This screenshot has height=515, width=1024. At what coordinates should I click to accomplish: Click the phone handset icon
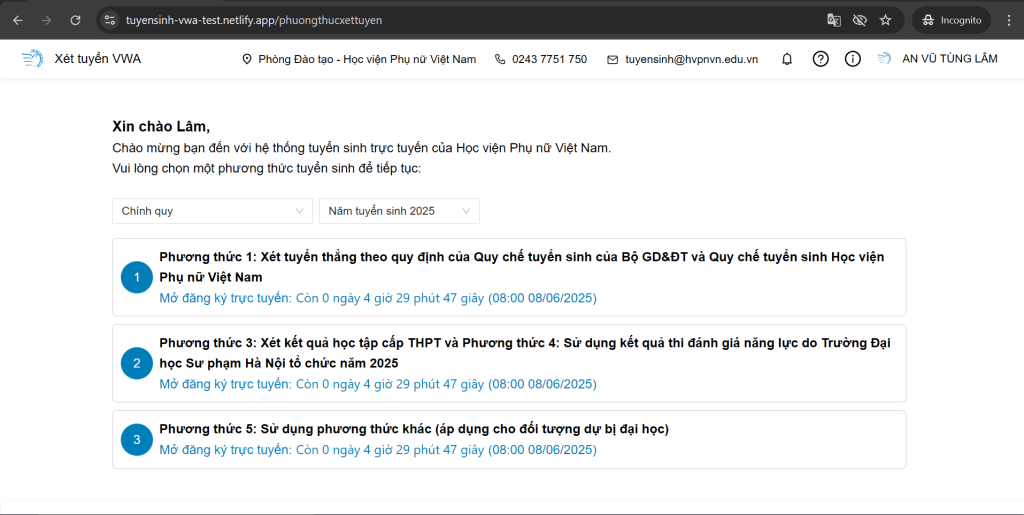[500, 59]
